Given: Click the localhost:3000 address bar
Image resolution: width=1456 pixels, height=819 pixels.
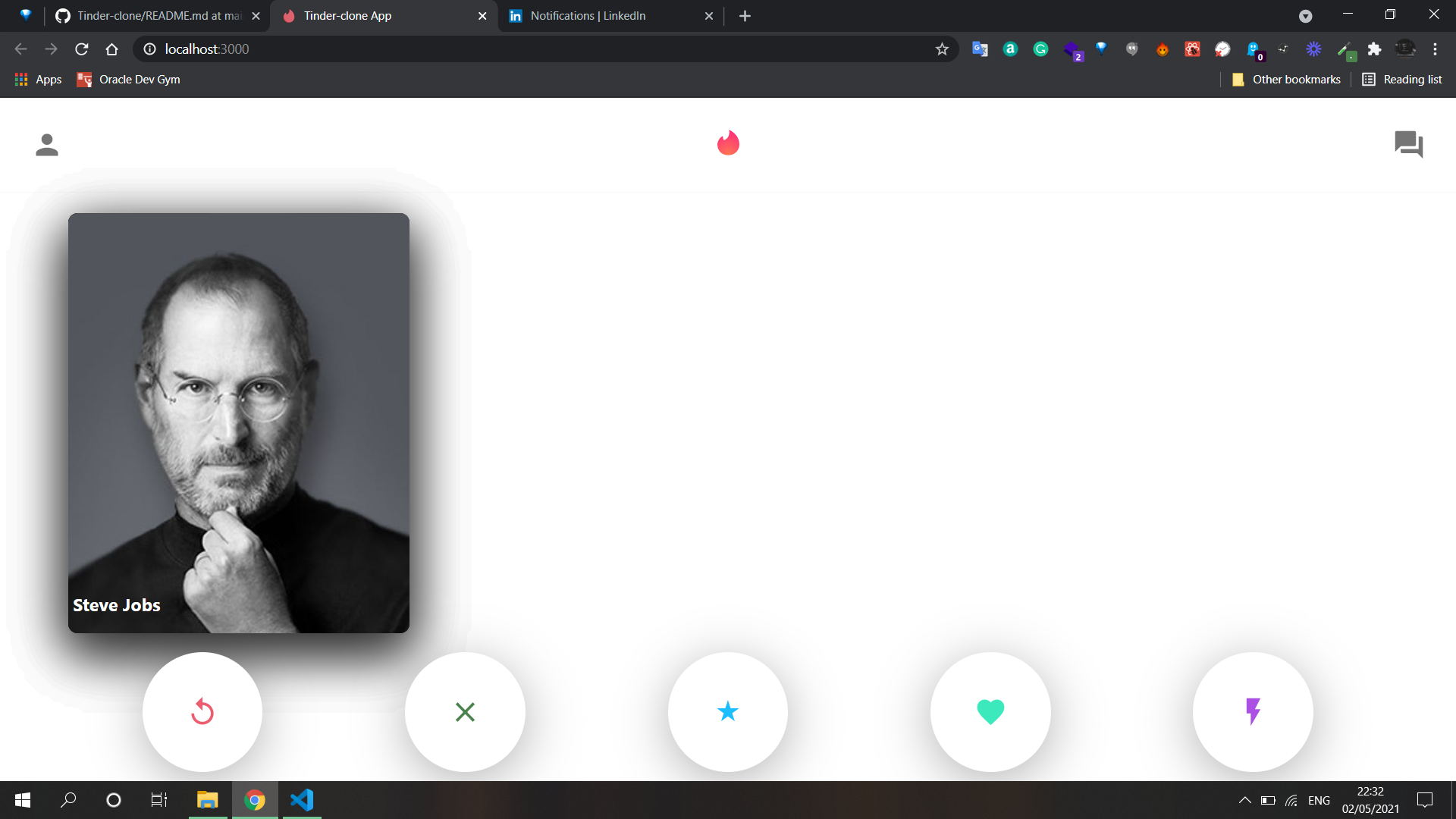Looking at the screenshot, I should coord(531,49).
